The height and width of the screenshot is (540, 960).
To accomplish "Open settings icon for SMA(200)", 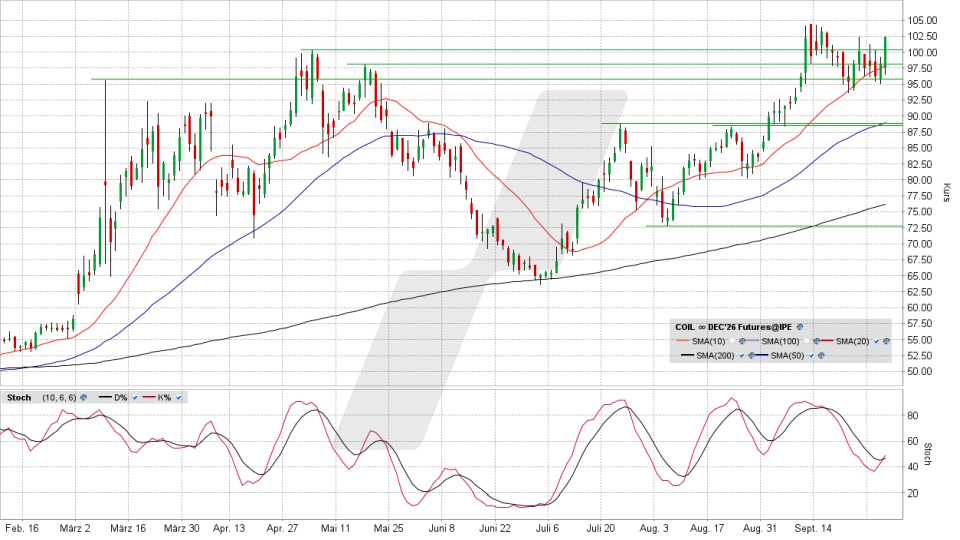I will (751, 356).
